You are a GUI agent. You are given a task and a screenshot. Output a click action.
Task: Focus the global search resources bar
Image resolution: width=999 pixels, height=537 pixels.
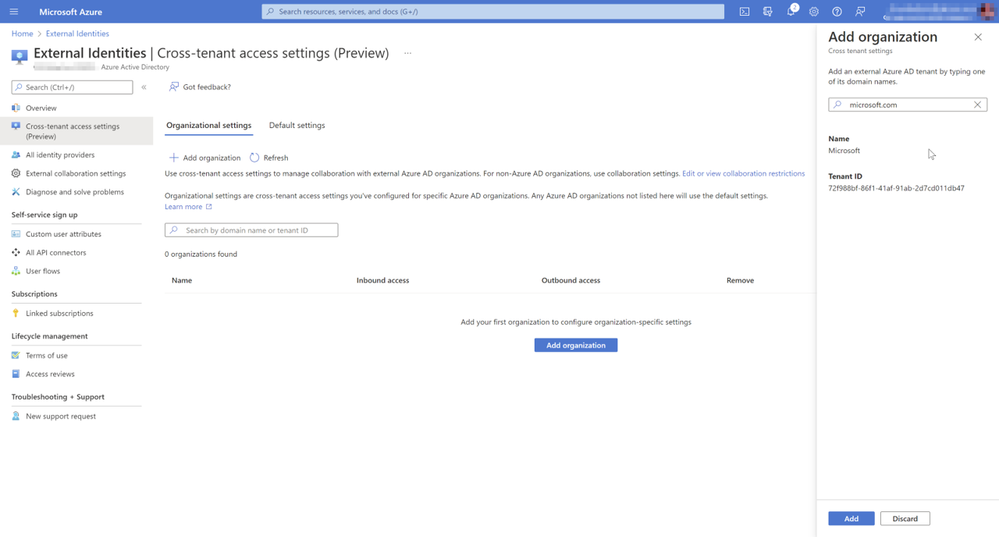click(x=492, y=11)
